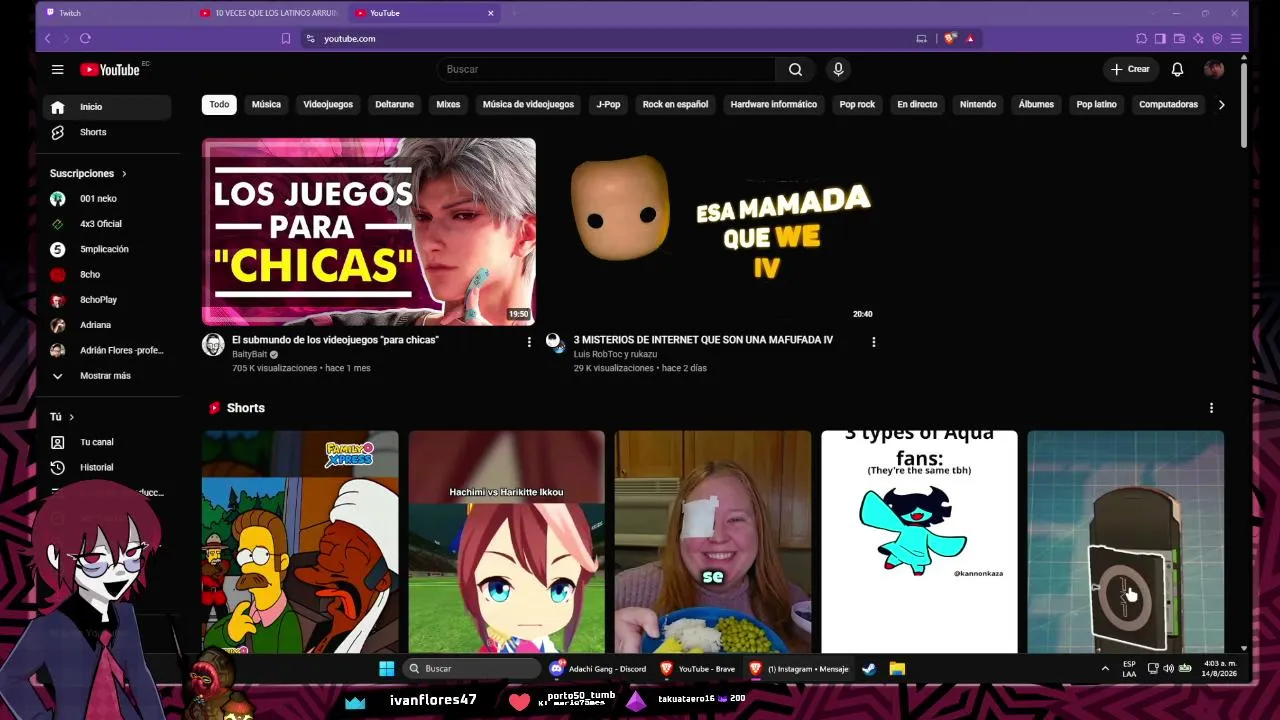
Task: Show hidden system tray icons
Action: tap(1105, 669)
